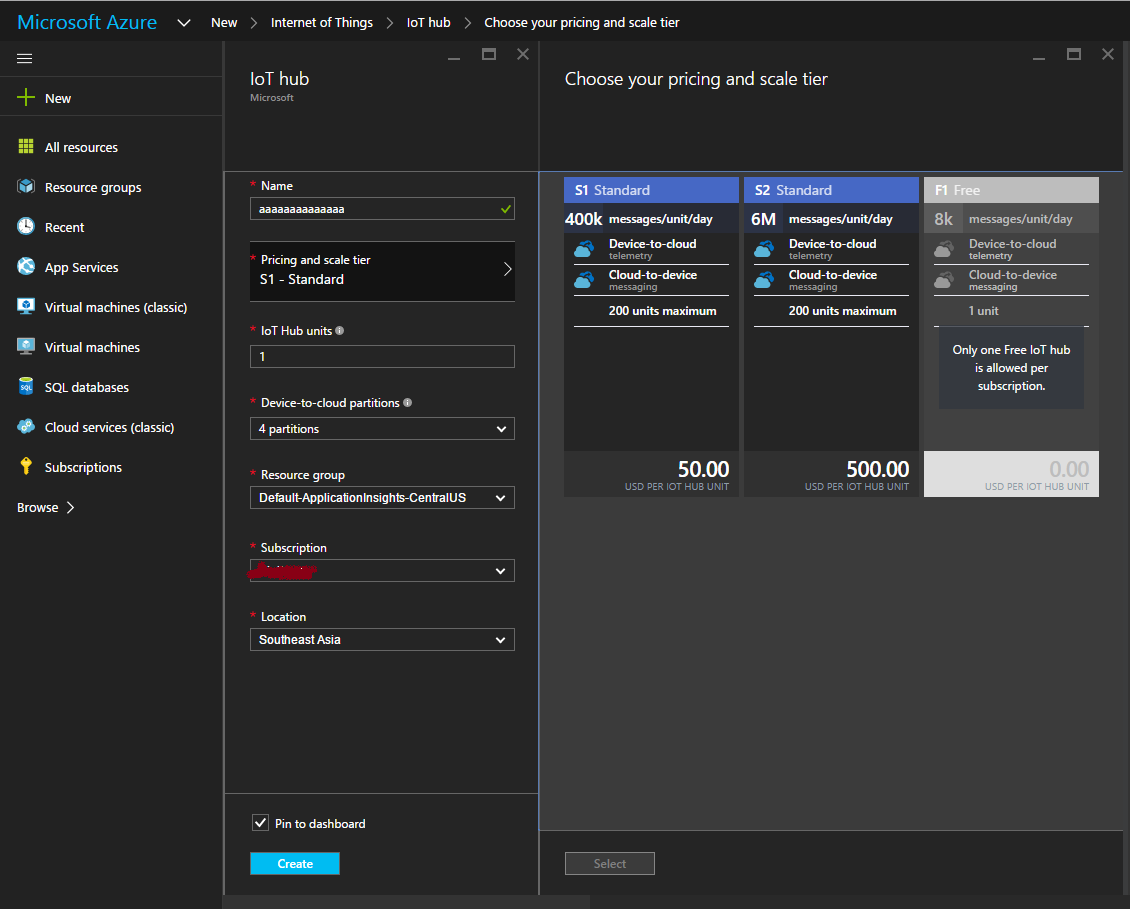This screenshot has height=909, width=1130.
Task: Click the IoT Hub units input field
Action: pos(382,356)
